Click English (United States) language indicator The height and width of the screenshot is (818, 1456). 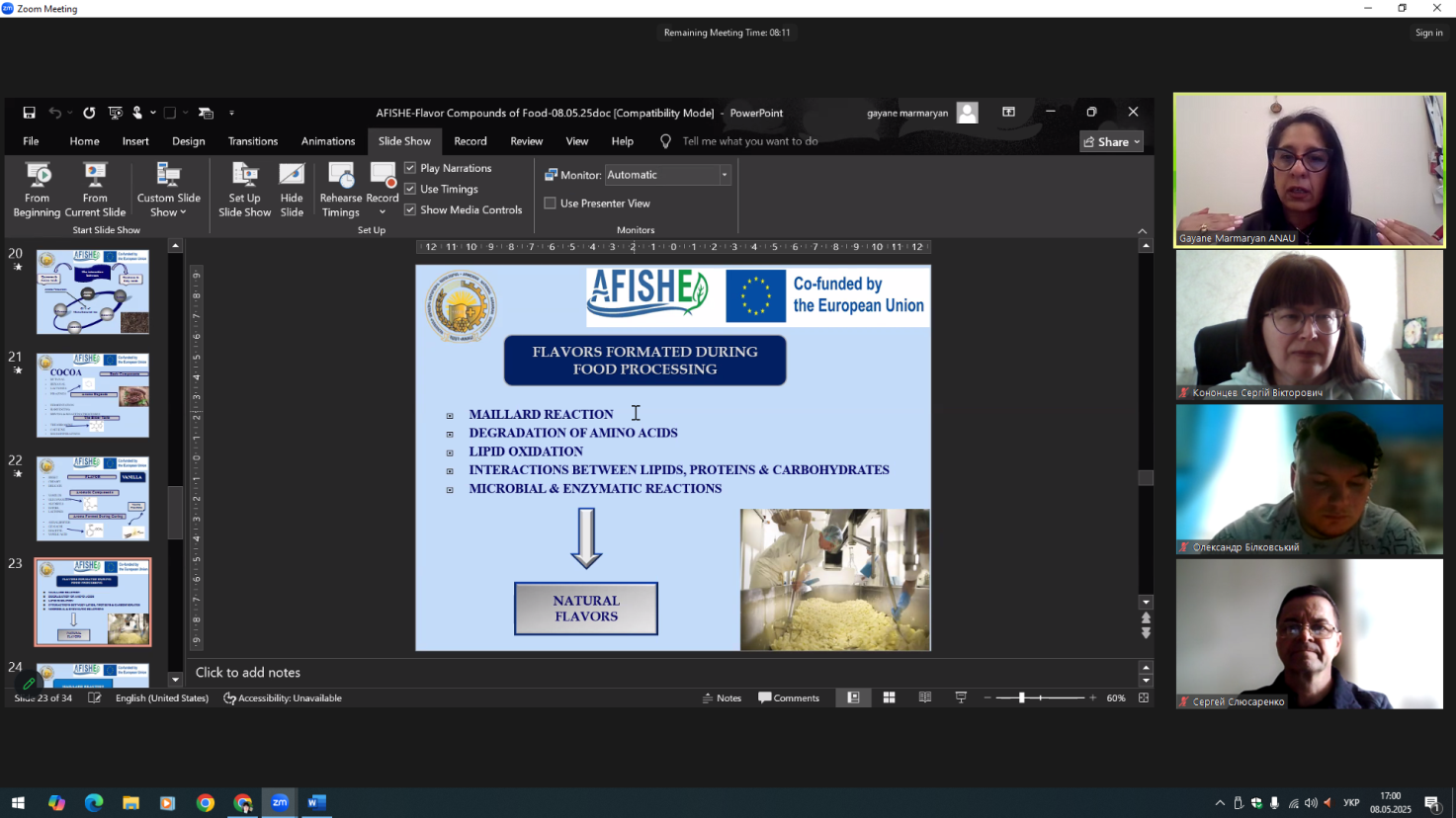pyautogui.click(x=162, y=697)
